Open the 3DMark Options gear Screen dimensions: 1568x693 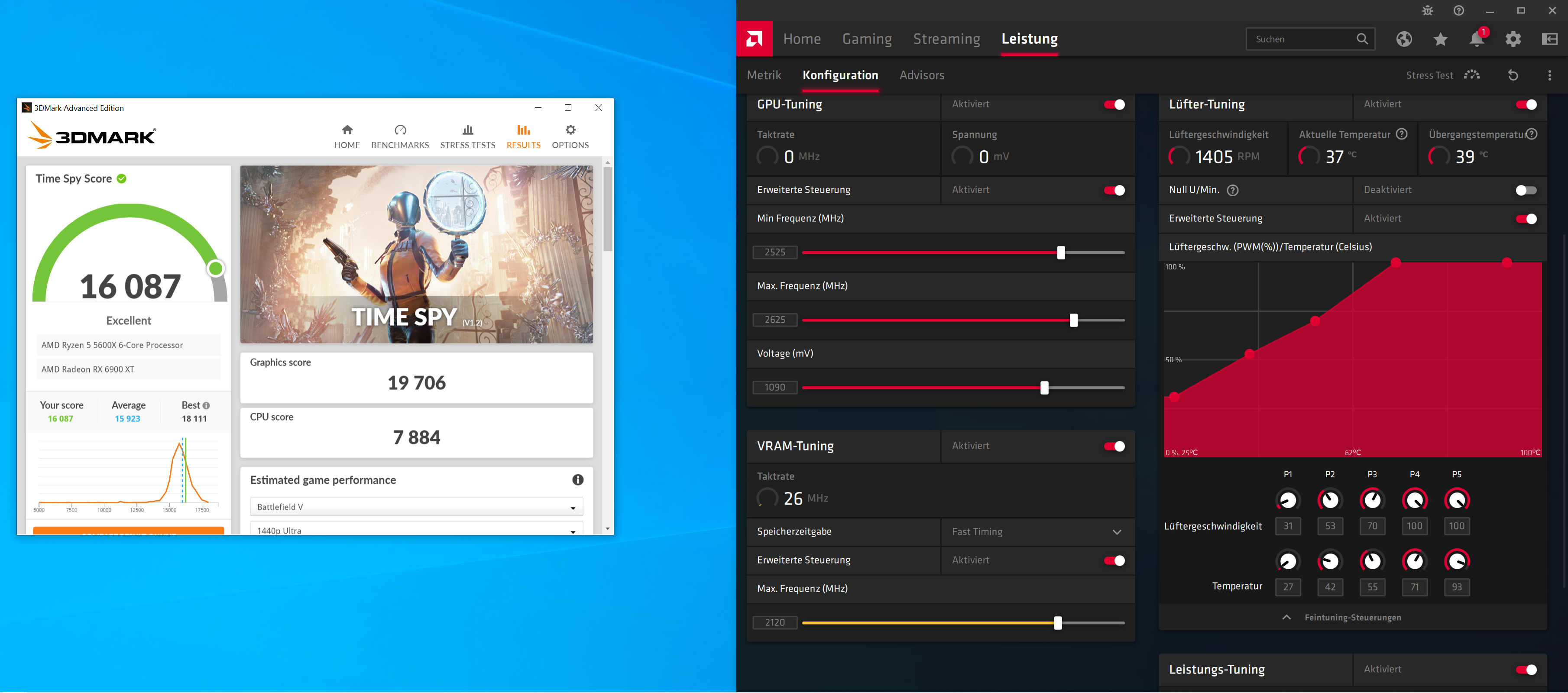(x=570, y=136)
